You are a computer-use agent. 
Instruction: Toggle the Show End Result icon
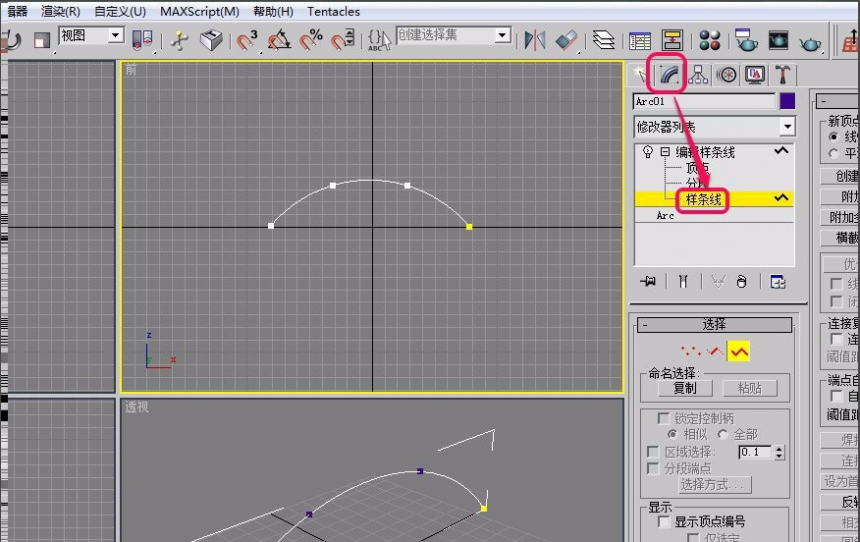(683, 281)
